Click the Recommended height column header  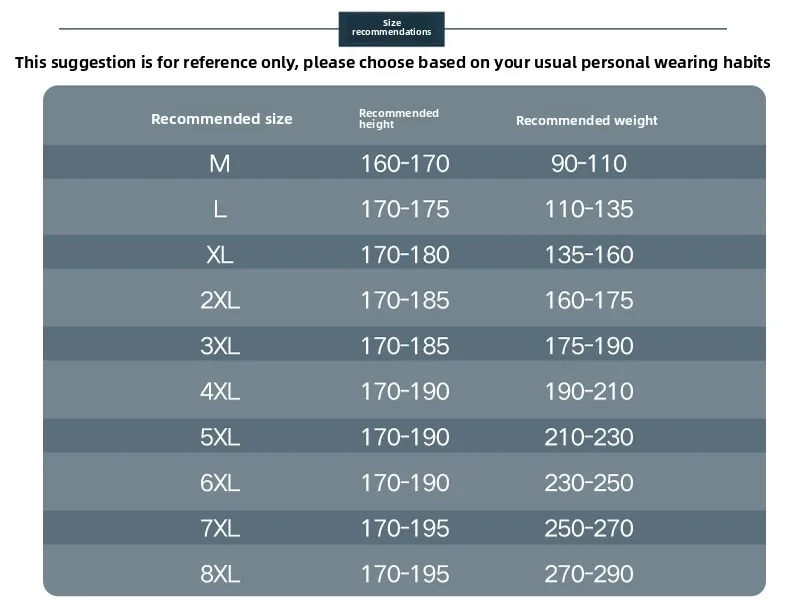[x=398, y=119]
